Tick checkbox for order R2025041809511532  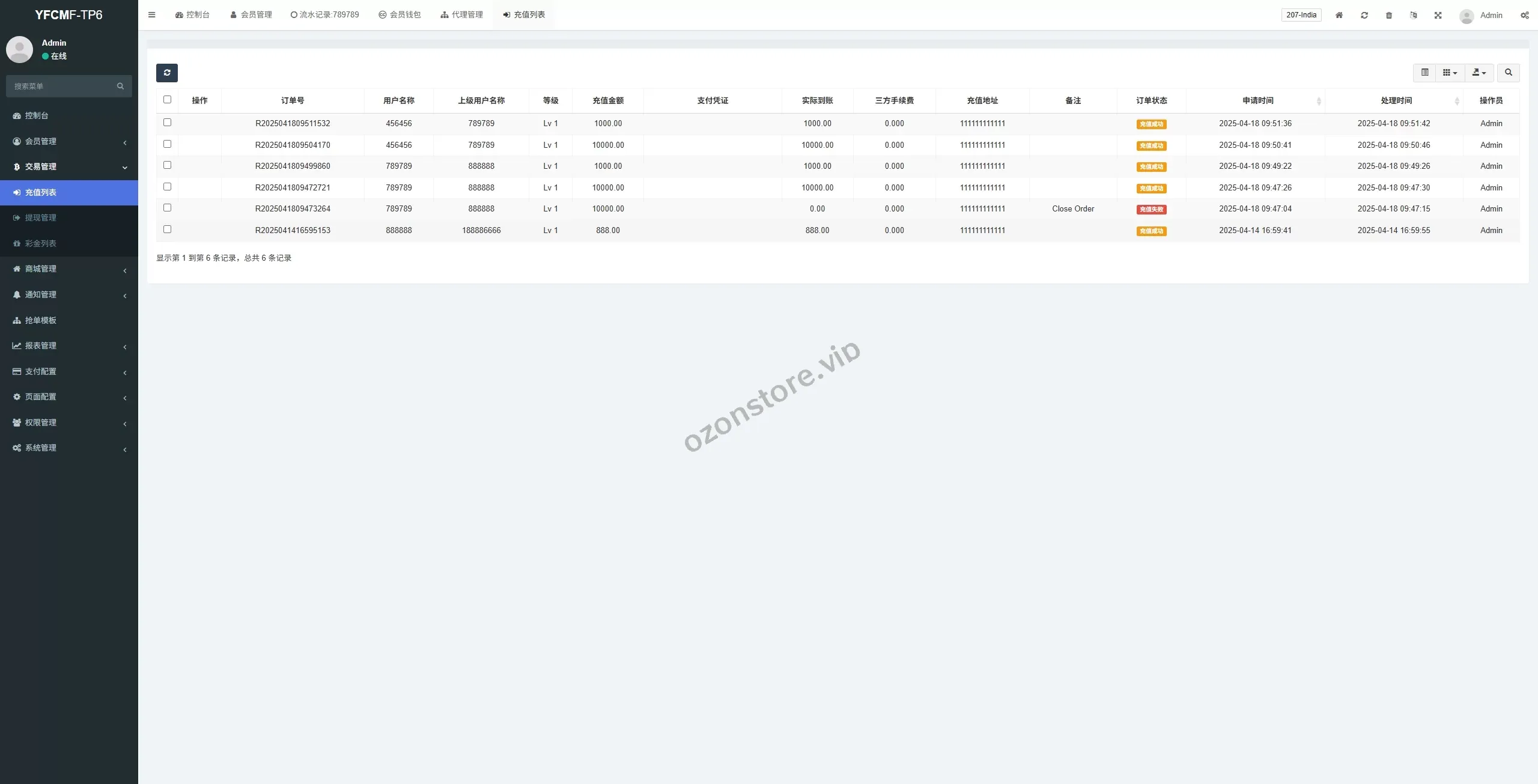pyautogui.click(x=167, y=123)
